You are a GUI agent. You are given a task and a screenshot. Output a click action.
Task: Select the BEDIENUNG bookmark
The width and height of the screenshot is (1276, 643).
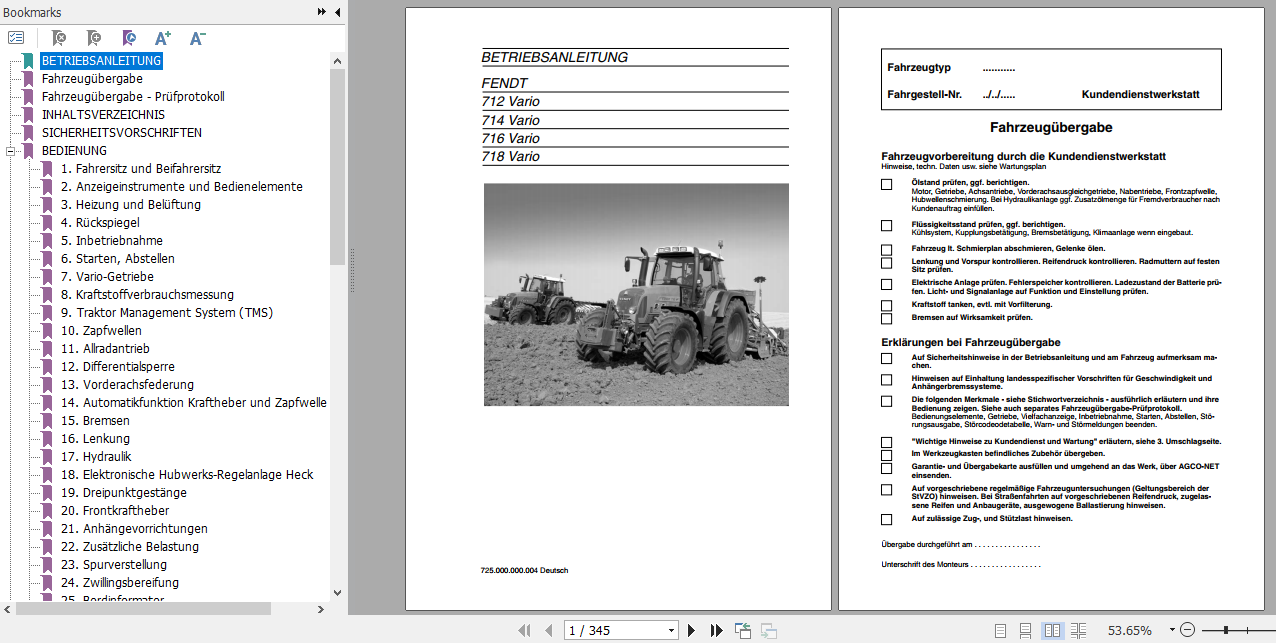pos(74,151)
